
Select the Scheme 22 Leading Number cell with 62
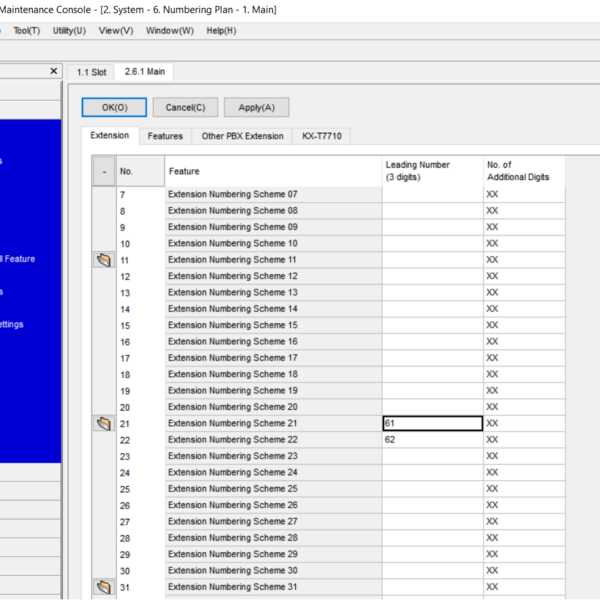(x=431, y=440)
